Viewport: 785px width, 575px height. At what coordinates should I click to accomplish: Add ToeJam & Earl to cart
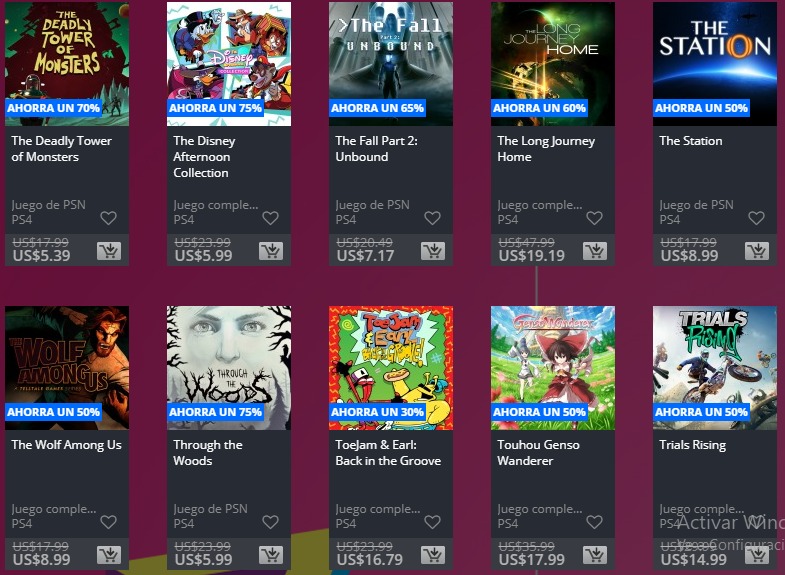tap(433, 555)
